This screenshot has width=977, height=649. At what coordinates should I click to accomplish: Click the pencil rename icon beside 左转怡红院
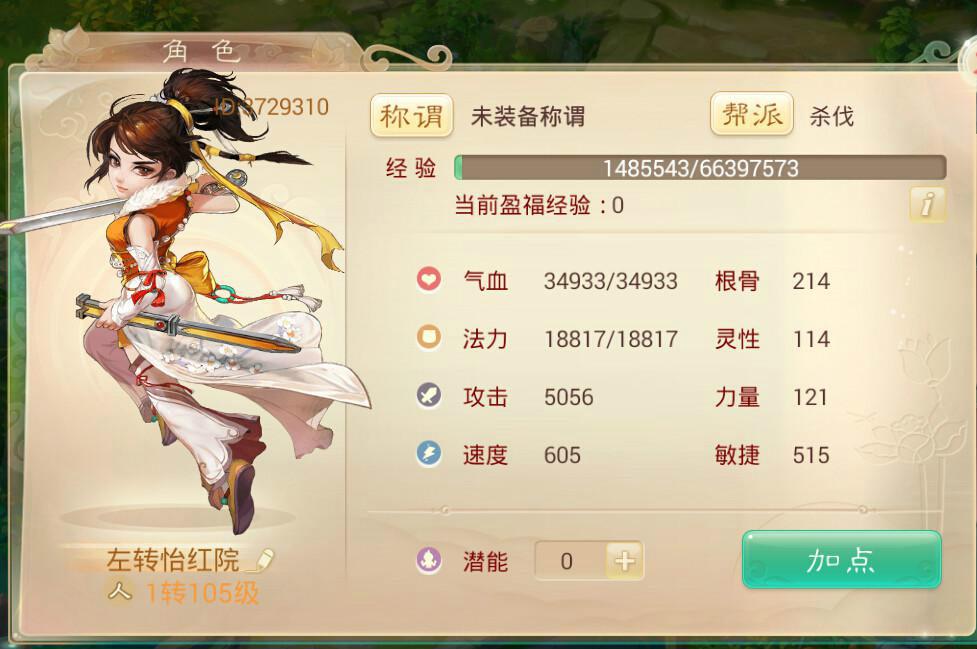tap(261, 559)
